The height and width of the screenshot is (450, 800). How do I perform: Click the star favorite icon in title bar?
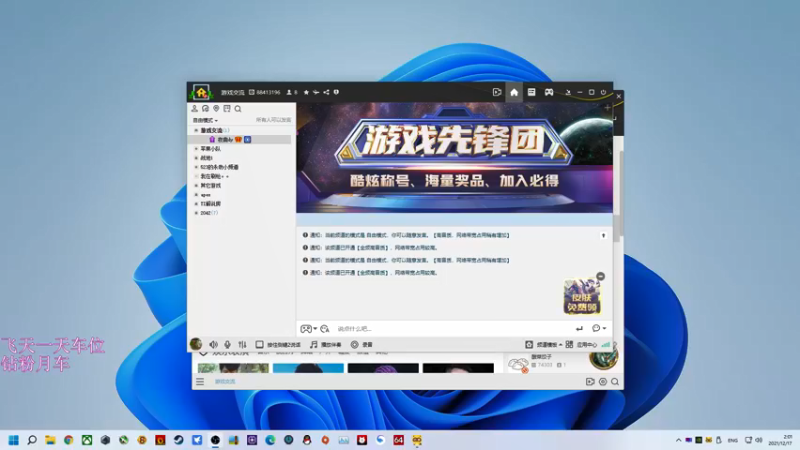coord(306,92)
